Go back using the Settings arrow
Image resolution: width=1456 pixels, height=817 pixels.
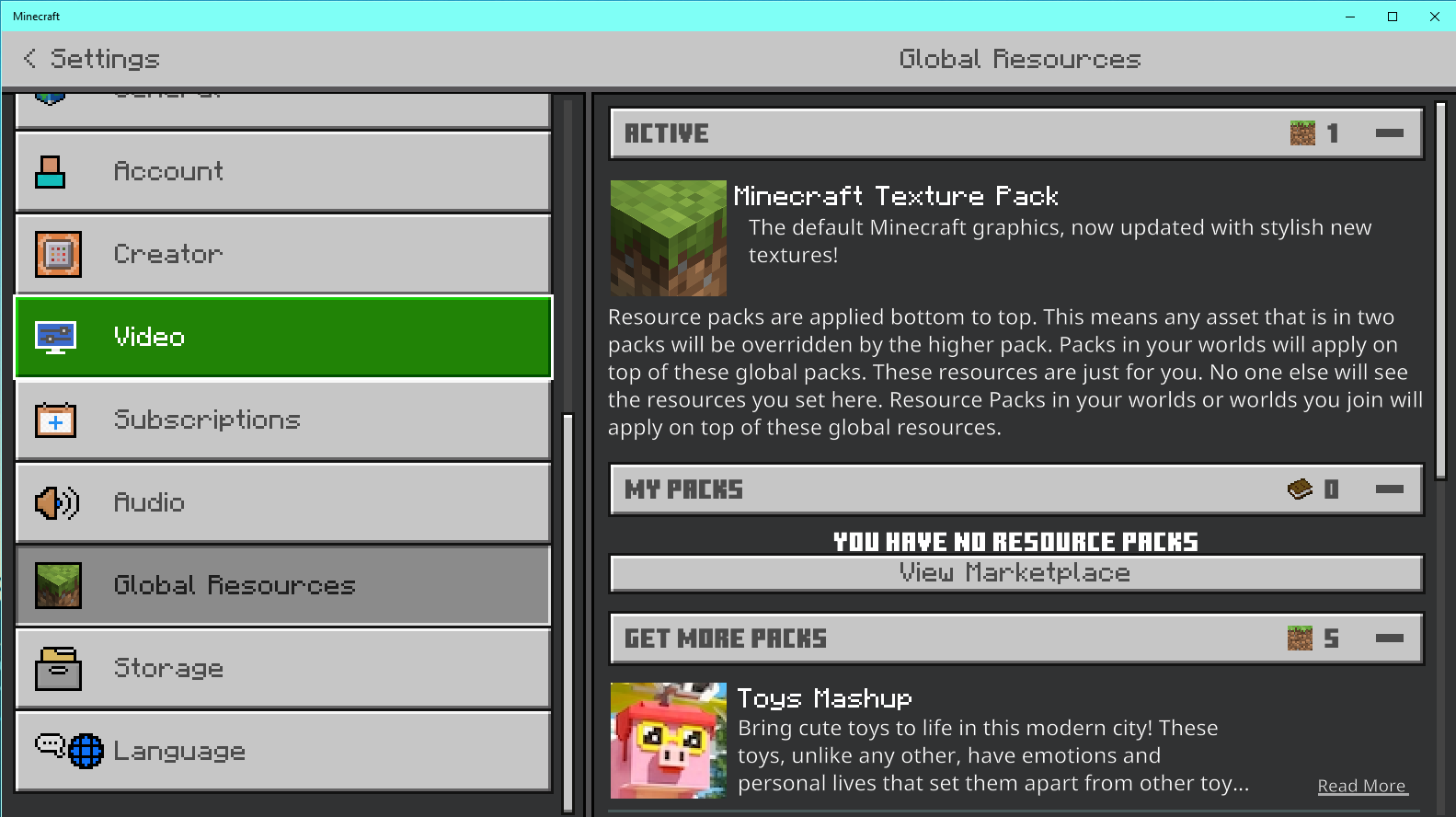click(x=30, y=59)
